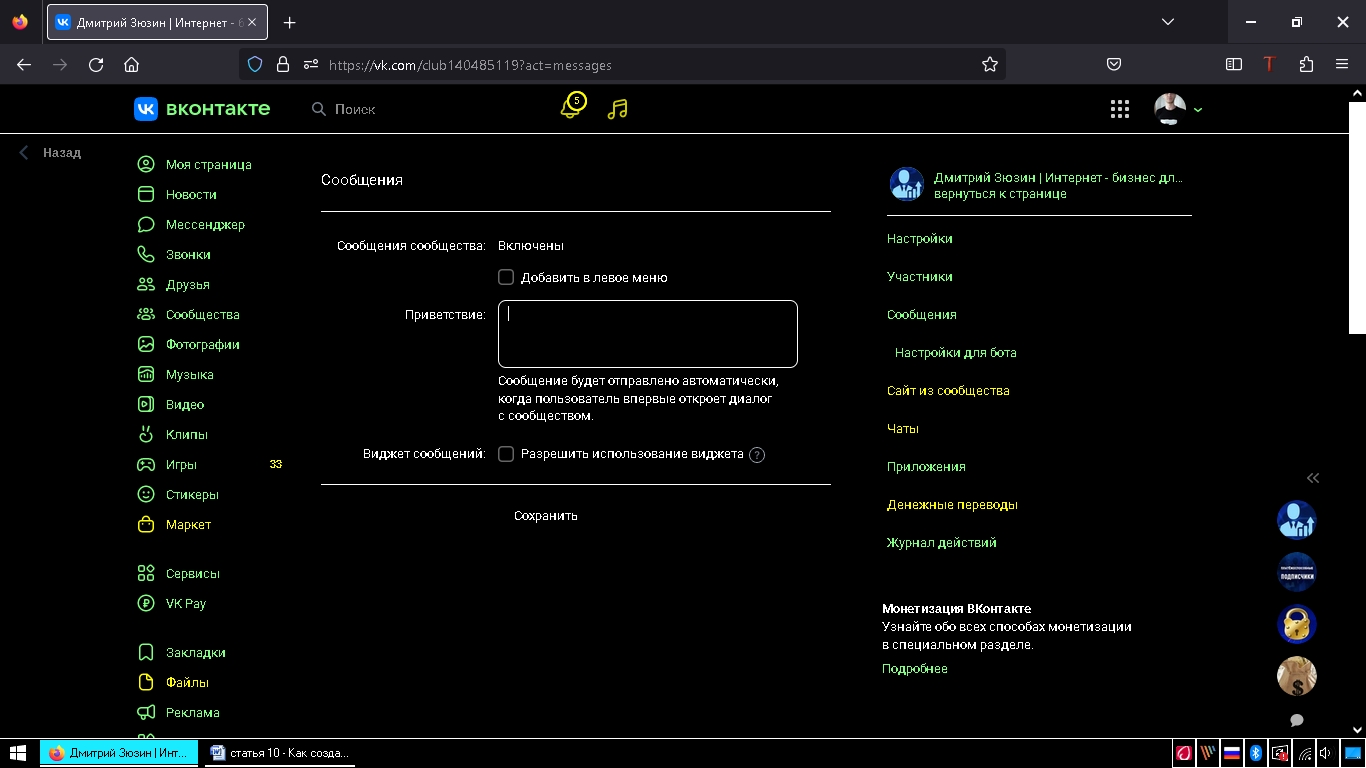Click Подробнее monetization link
The width and height of the screenshot is (1366, 768).
point(915,669)
